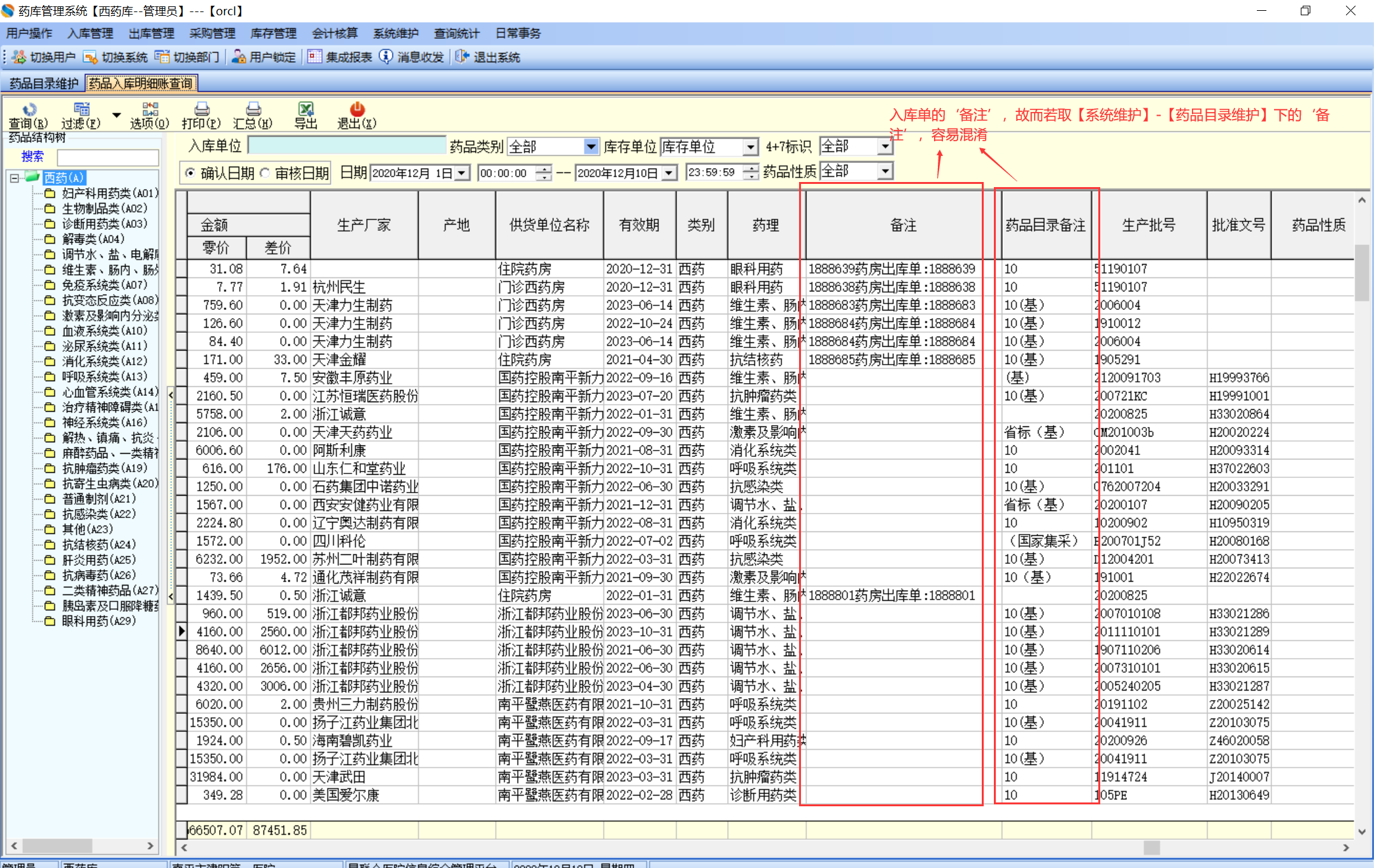Click the horizontal scrollbar thumb under the grid
The height and width of the screenshot is (868, 1374).
click(1151, 848)
